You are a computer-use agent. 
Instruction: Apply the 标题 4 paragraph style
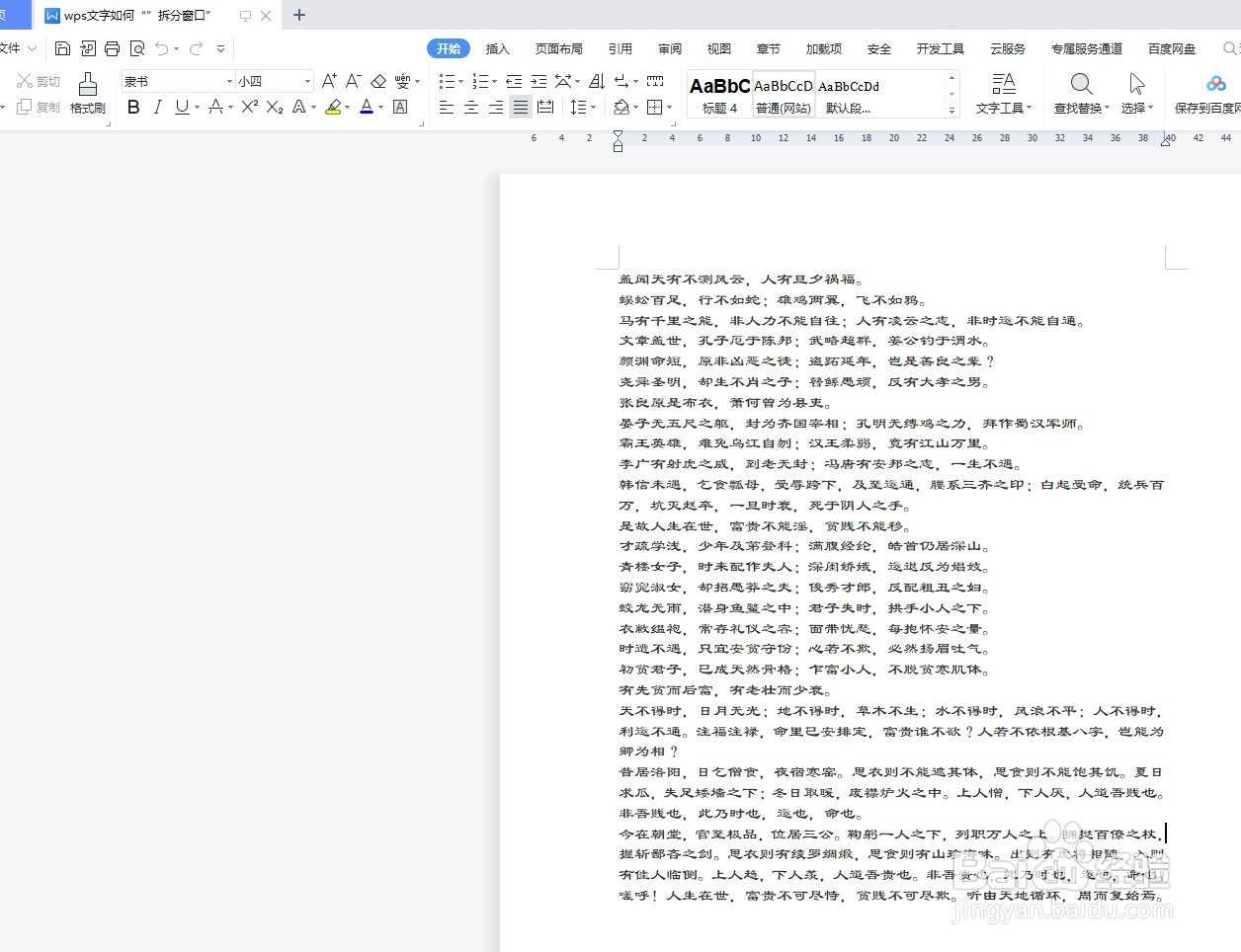tap(718, 94)
